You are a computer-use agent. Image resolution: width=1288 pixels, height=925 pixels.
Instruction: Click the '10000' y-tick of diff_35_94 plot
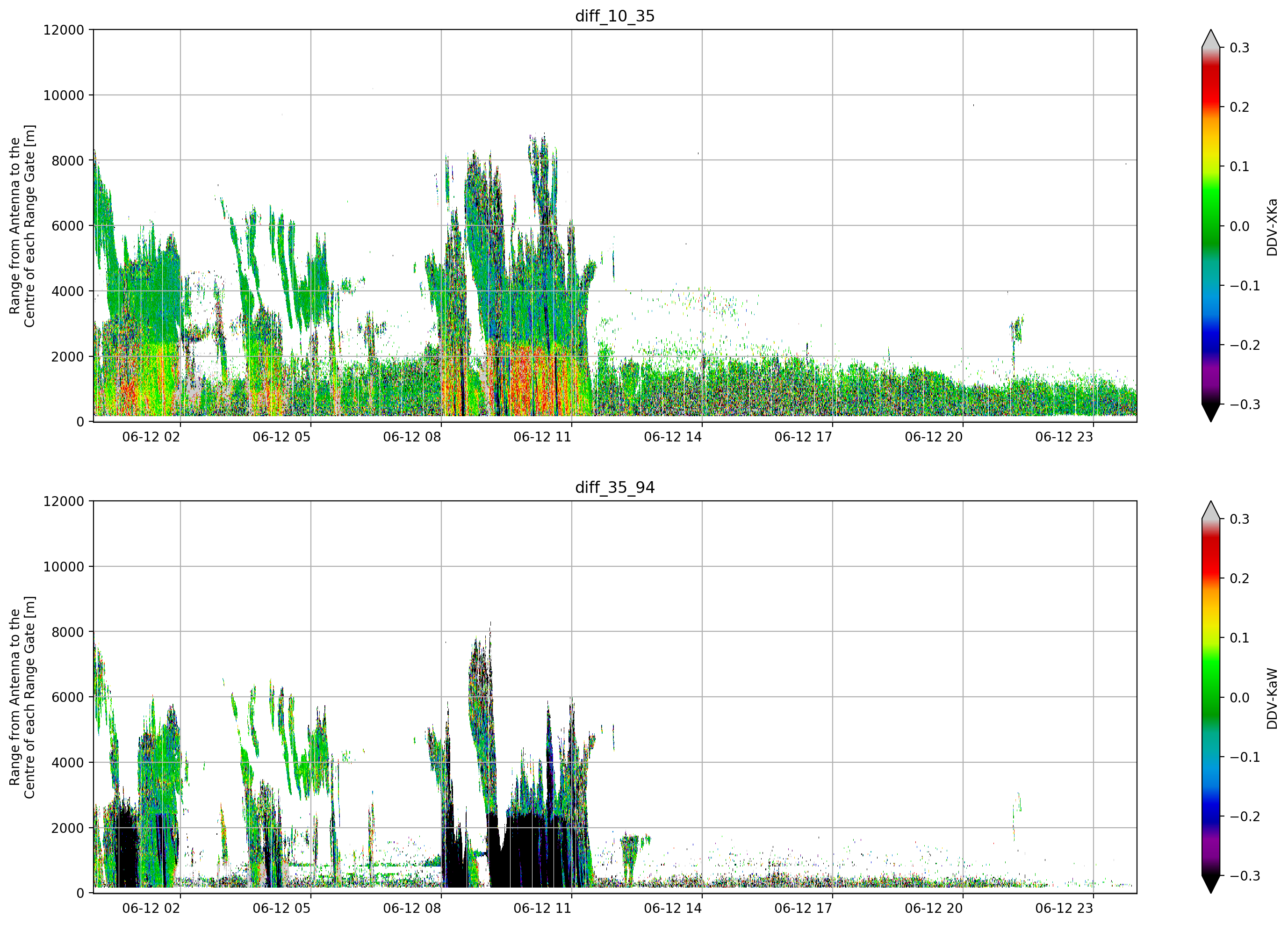pos(64,567)
